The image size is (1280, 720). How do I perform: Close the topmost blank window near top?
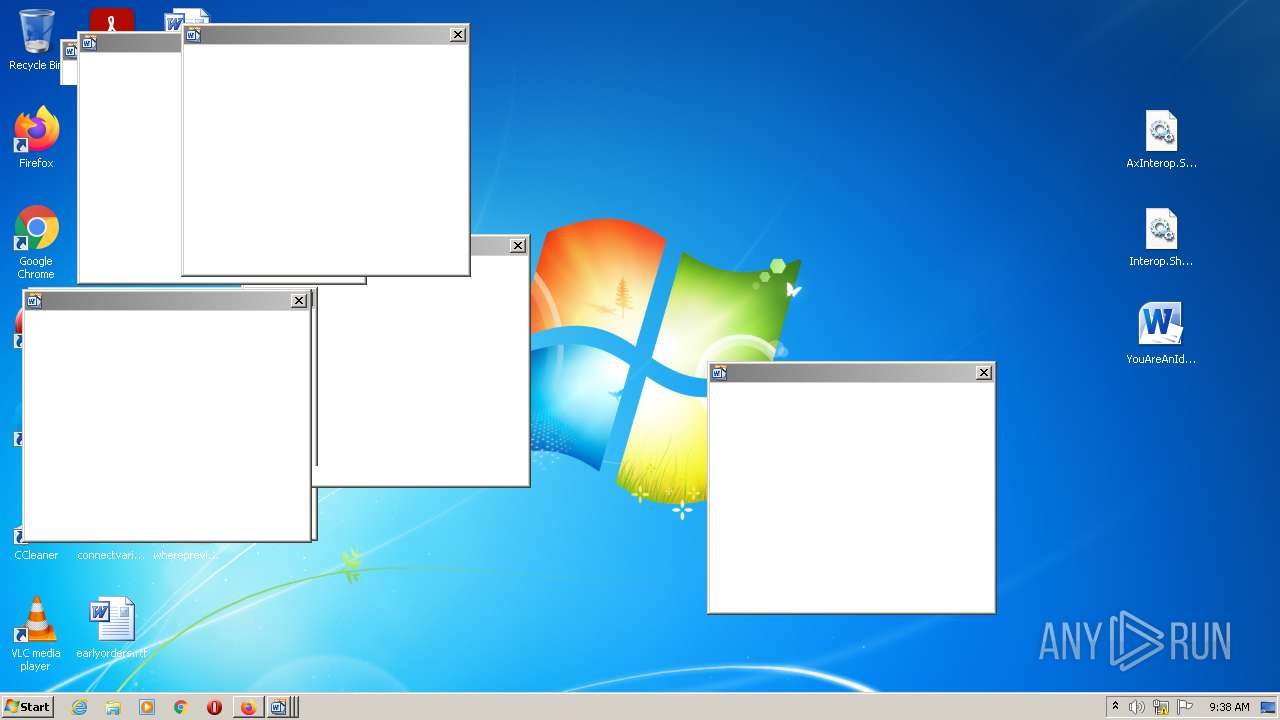point(458,34)
